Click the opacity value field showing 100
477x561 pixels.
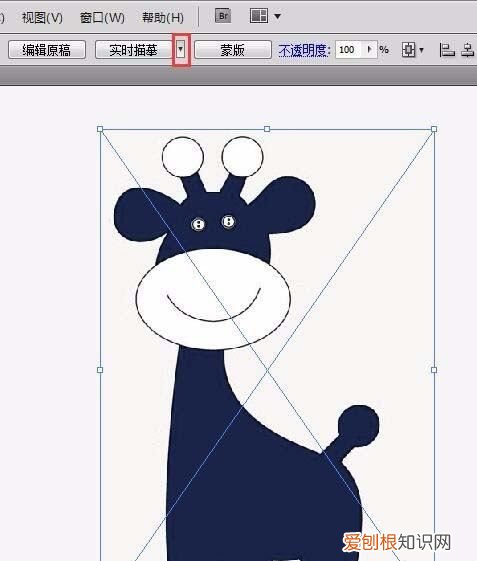click(349, 50)
